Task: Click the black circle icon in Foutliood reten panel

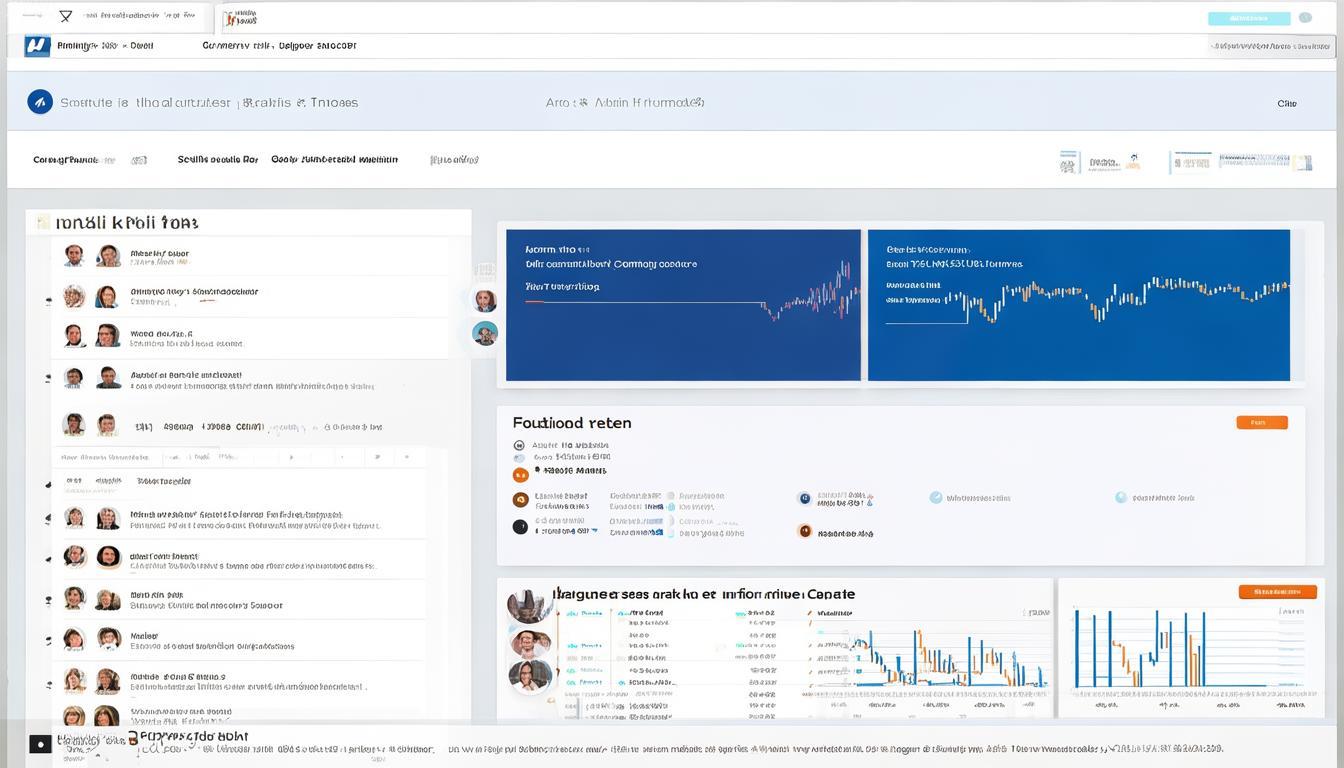Action: [x=520, y=527]
